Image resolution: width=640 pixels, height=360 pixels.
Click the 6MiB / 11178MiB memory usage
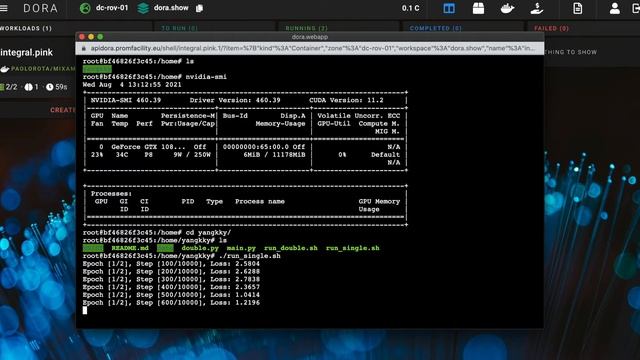pyautogui.click(x=274, y=155)
